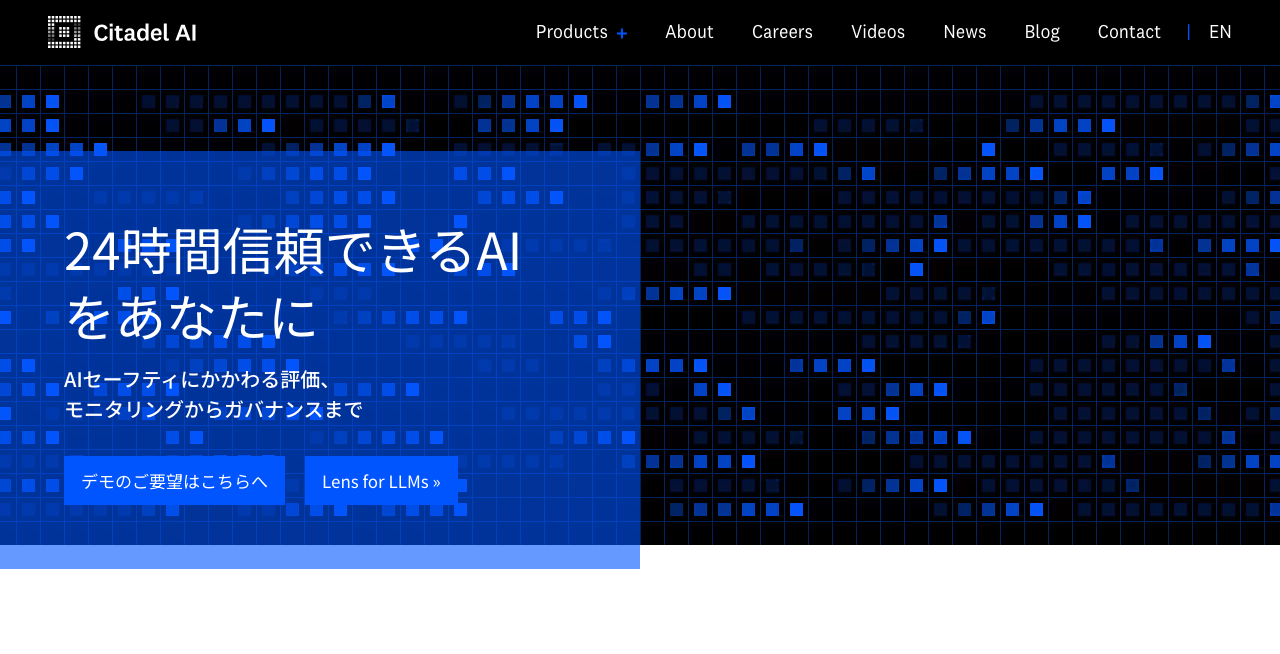Click the subtitle モニタリングからガバナンスまで
This screenshot has height=654, width=1280.
213,409
